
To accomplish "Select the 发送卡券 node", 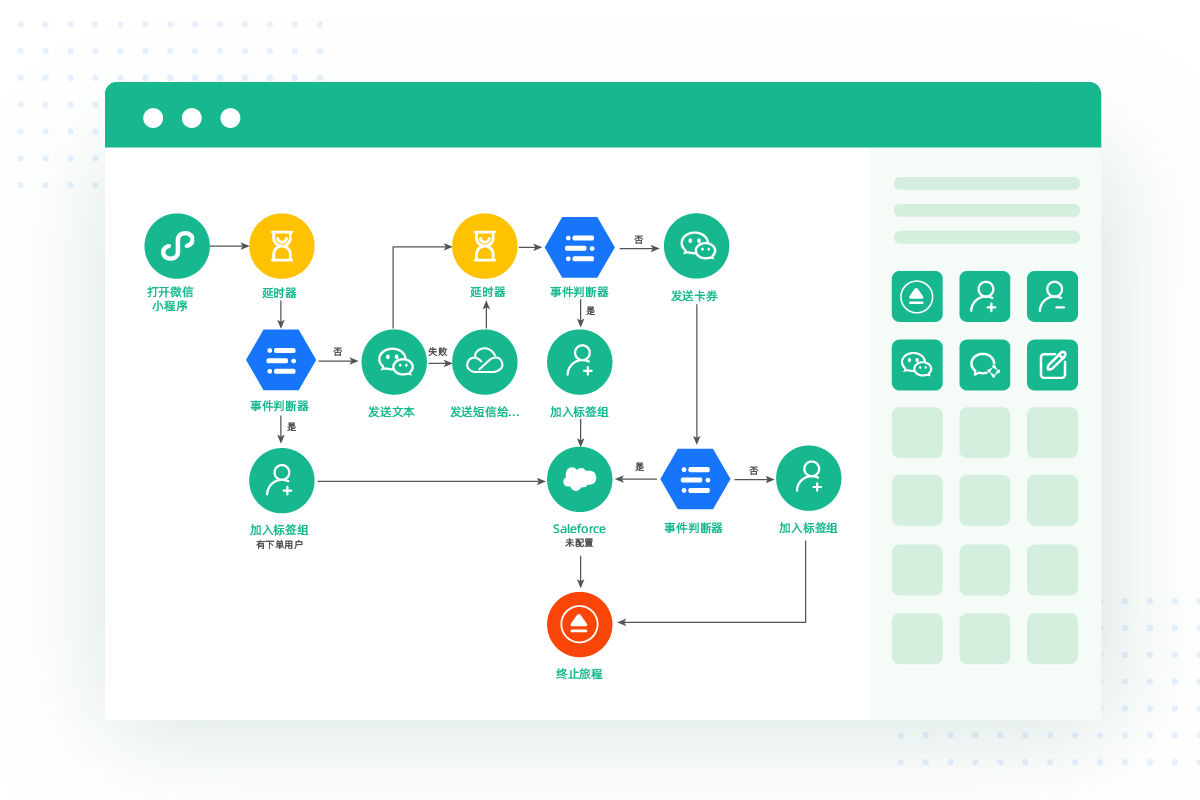I will point(696,246).
